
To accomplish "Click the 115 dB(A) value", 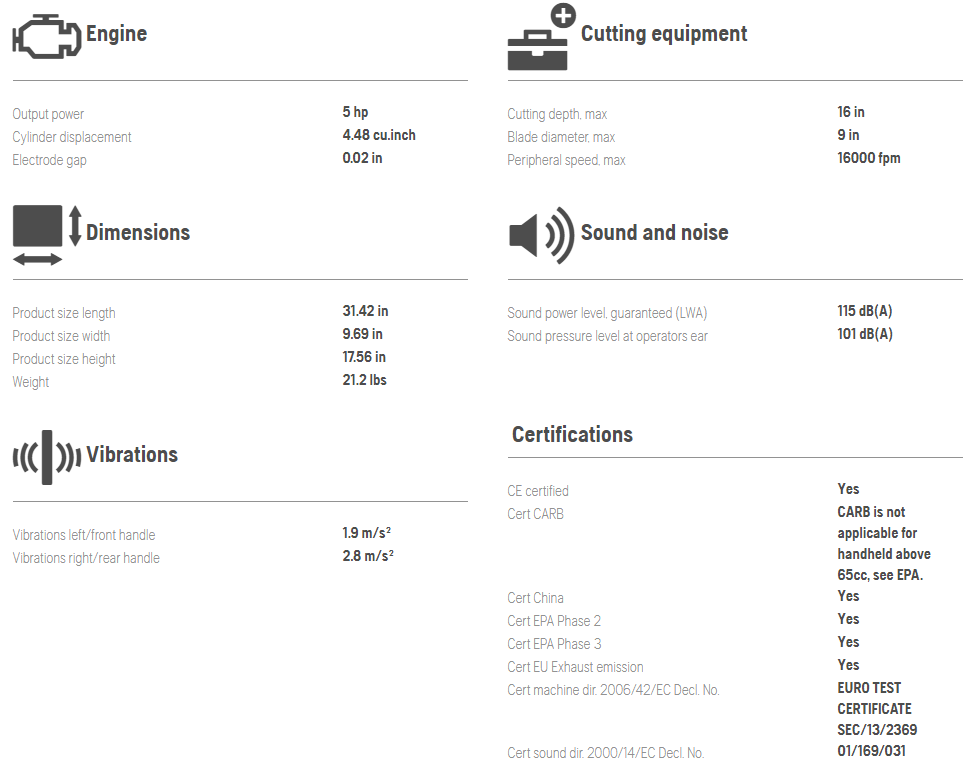I will 865,311.
